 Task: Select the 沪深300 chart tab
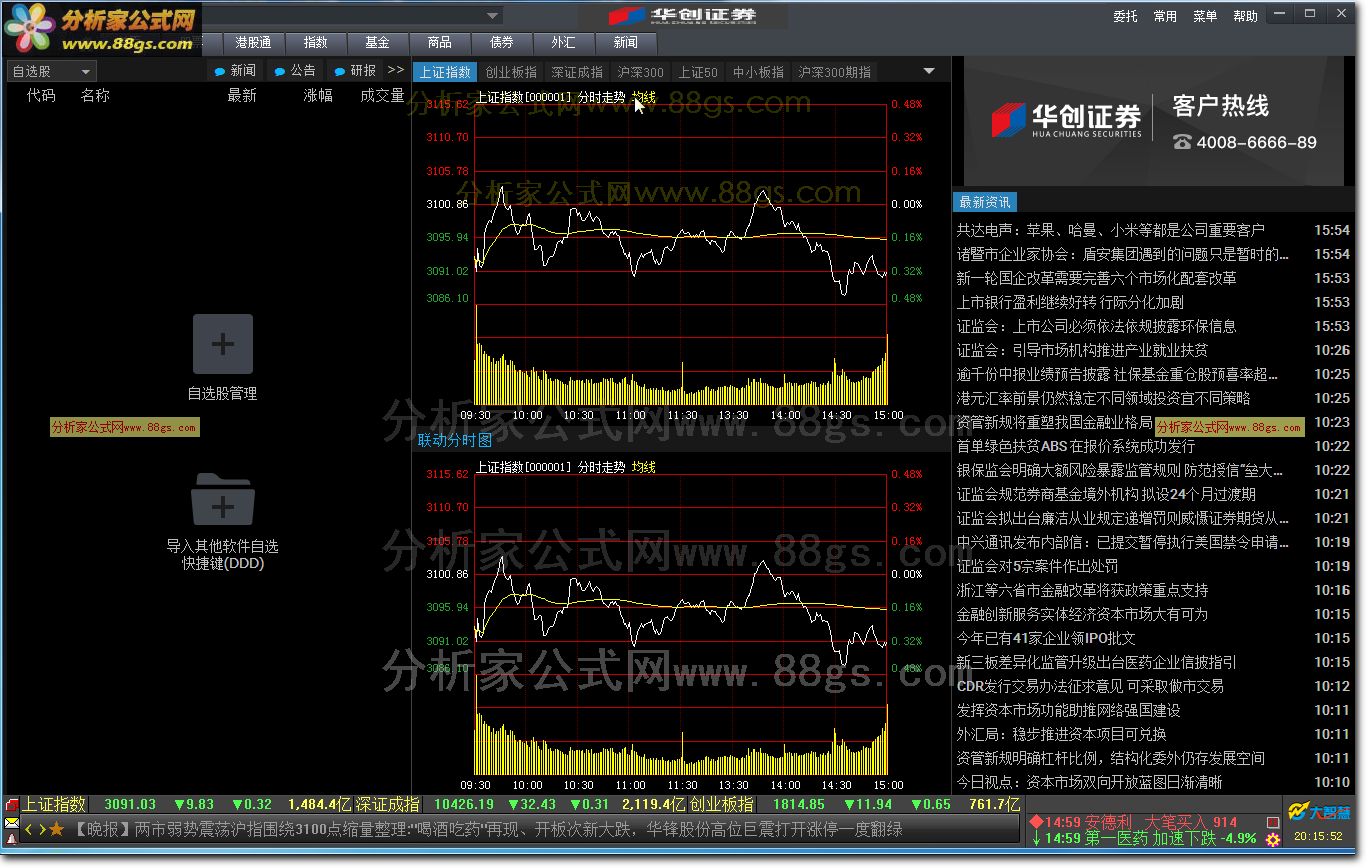[x=641, y=72]
